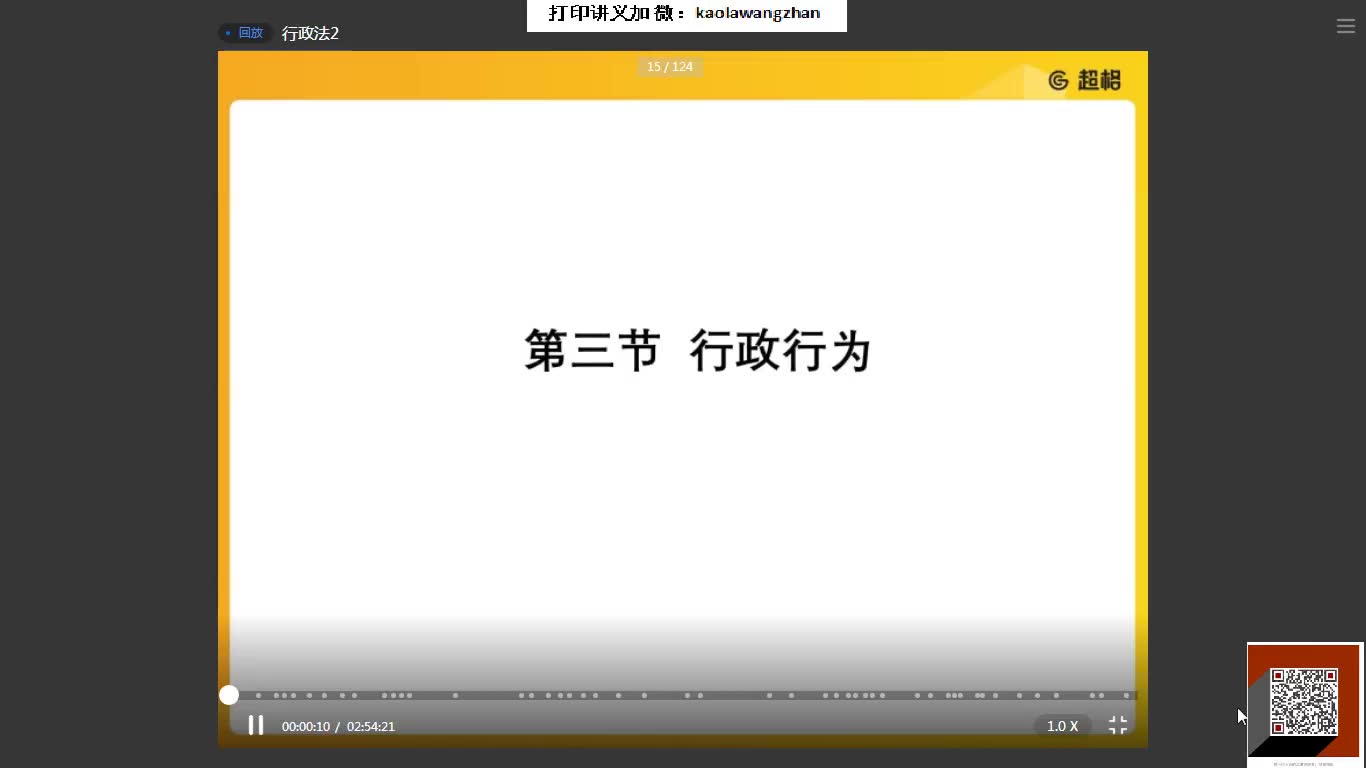Expand the slide page counter 15/124
The height and width of the screenshot is (768, 1366).
(670, 66)
